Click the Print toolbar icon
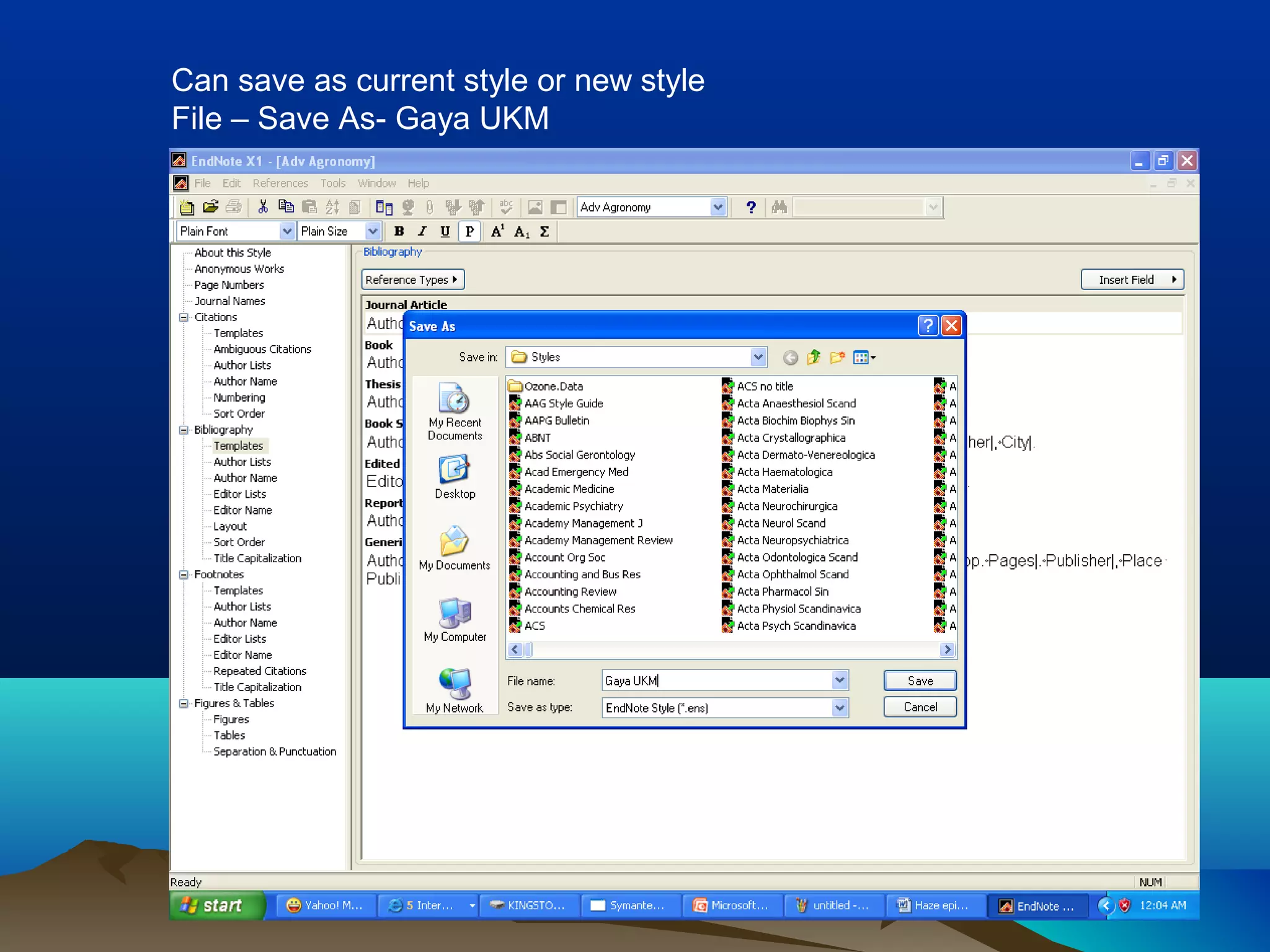The height and width of the screenshot is (952, 1270). [x=234, y=207]
